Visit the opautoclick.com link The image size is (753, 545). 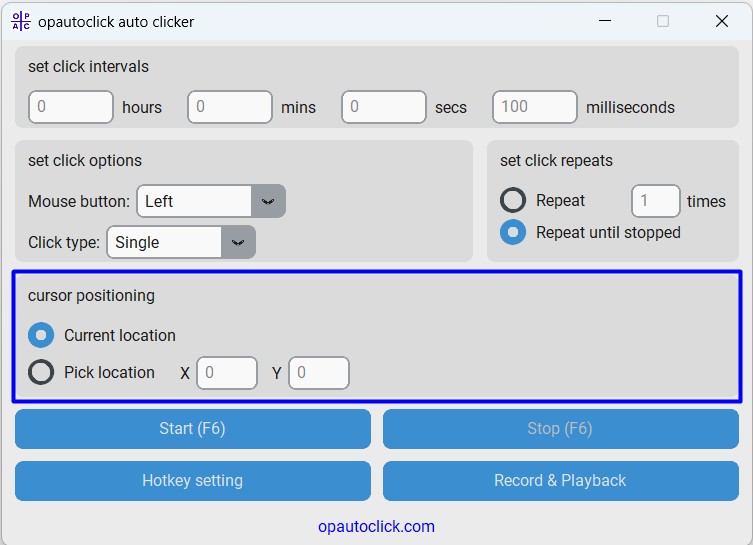click(376, 527)
